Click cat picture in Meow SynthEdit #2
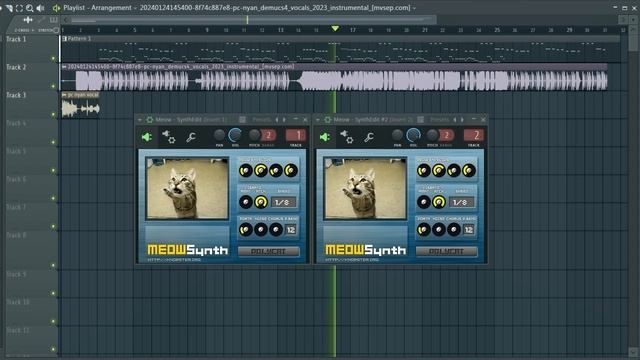Viewport: 640px width, 360px height. pyautogui.click(x=365, y=188)
